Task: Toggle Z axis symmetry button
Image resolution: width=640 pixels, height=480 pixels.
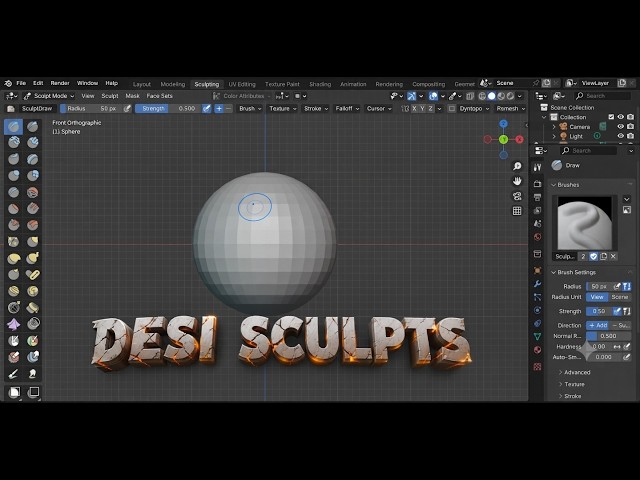Action: (x=430, y=109)
